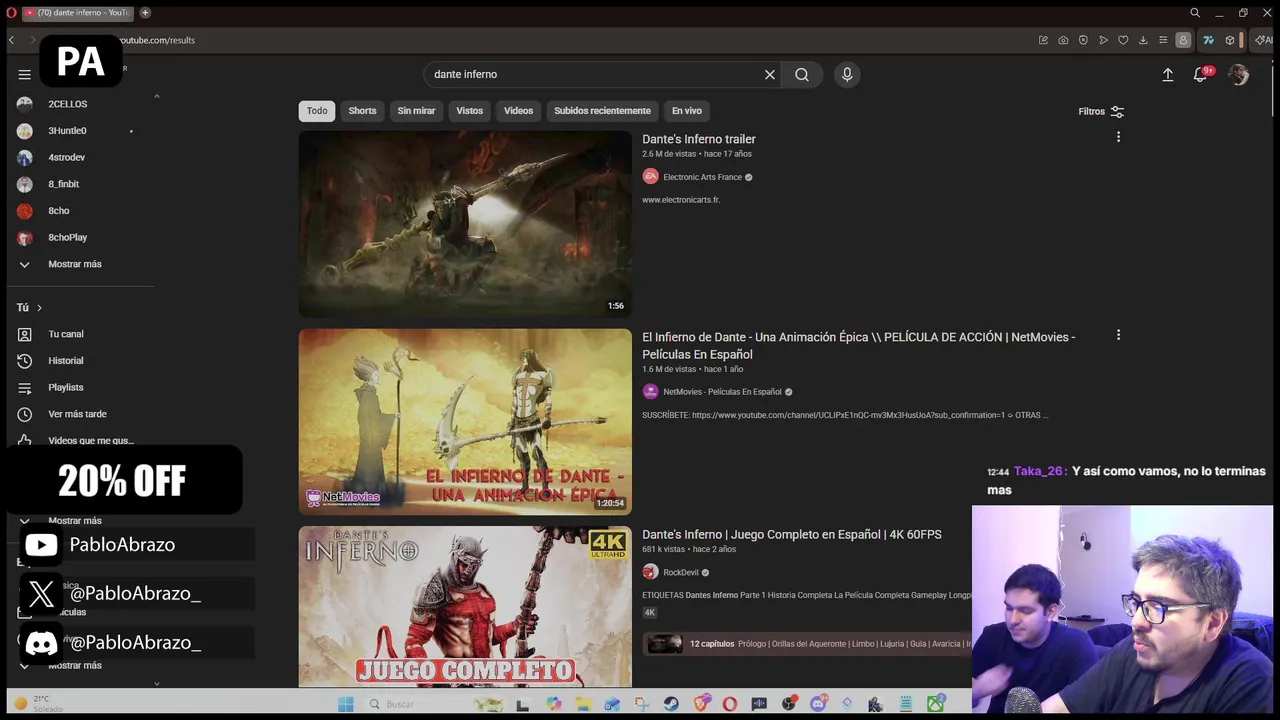Play Juego Completo 4K thumbnail
The image size is (1280, 720).
click(465, 606)
